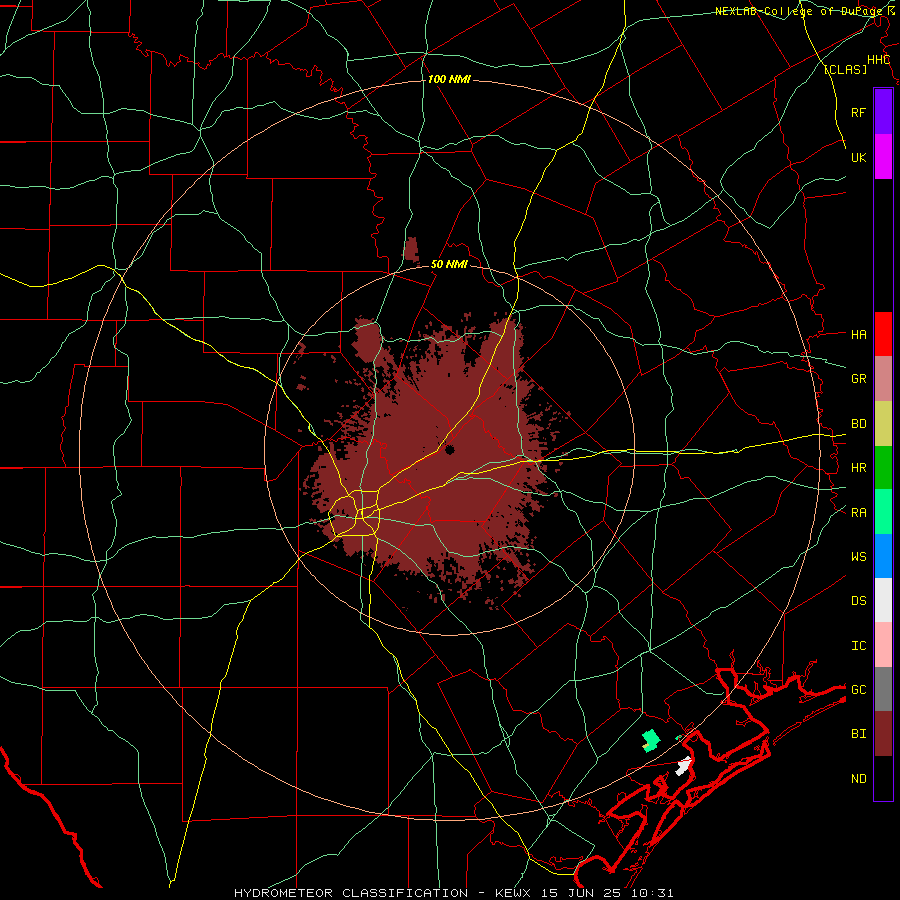Click the purple RF legend color swatch
The width and height of the screenshot is (900, 900).
pos(883,112)
